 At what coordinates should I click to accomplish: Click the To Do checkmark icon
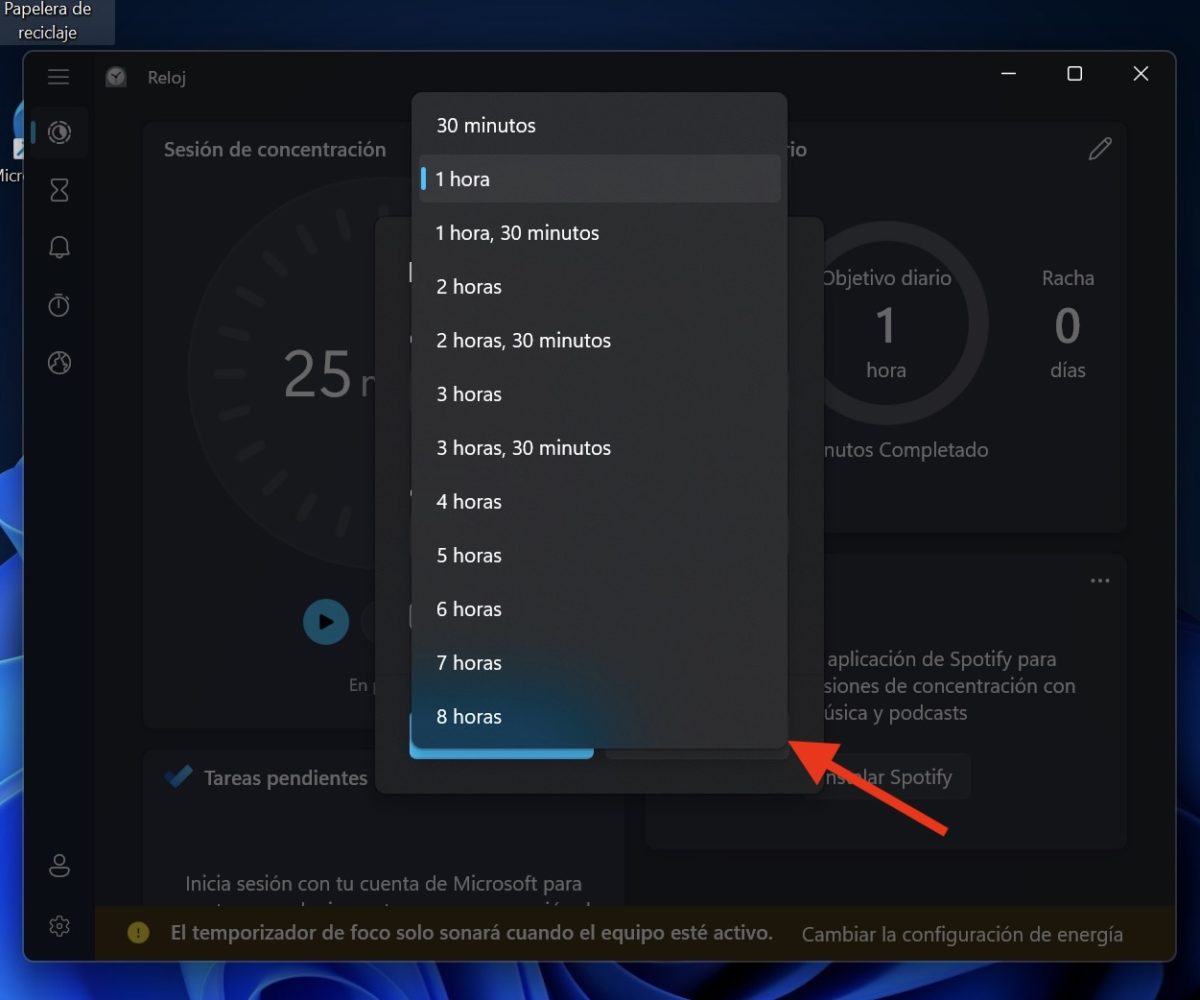click(x=178, y=776)
